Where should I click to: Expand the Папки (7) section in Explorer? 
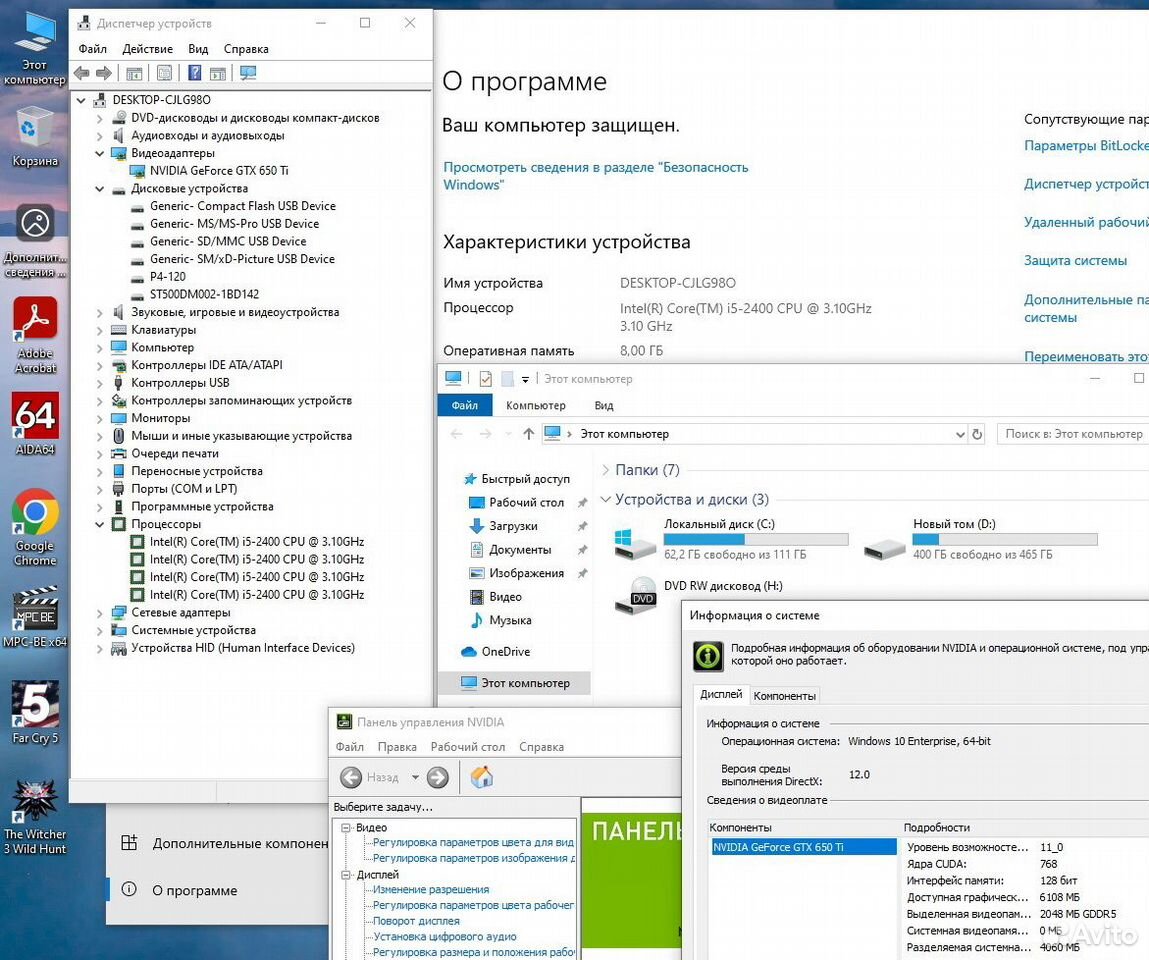coord(605,470)
